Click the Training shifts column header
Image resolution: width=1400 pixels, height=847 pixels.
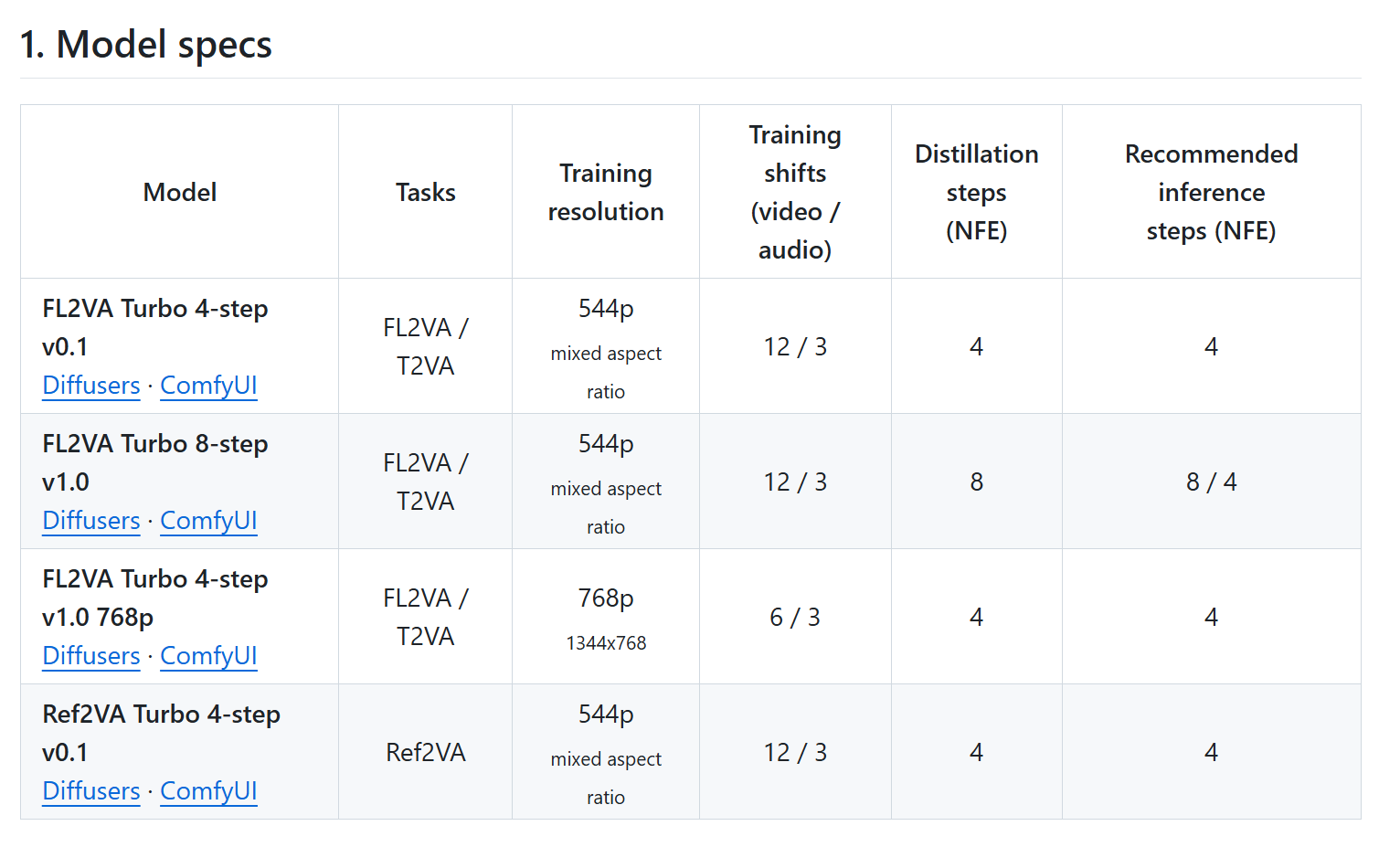[x=795, y=192]
